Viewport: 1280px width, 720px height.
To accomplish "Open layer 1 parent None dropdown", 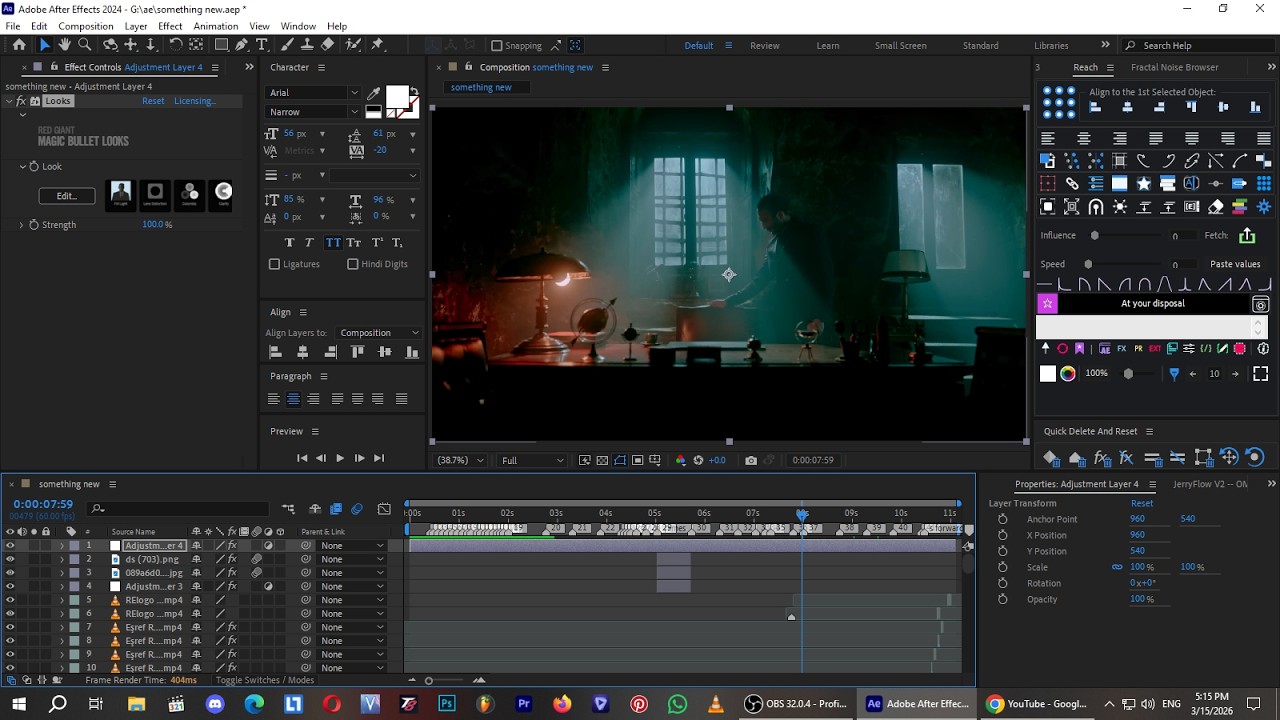I will pyautogui.click(x=351, y=546).
